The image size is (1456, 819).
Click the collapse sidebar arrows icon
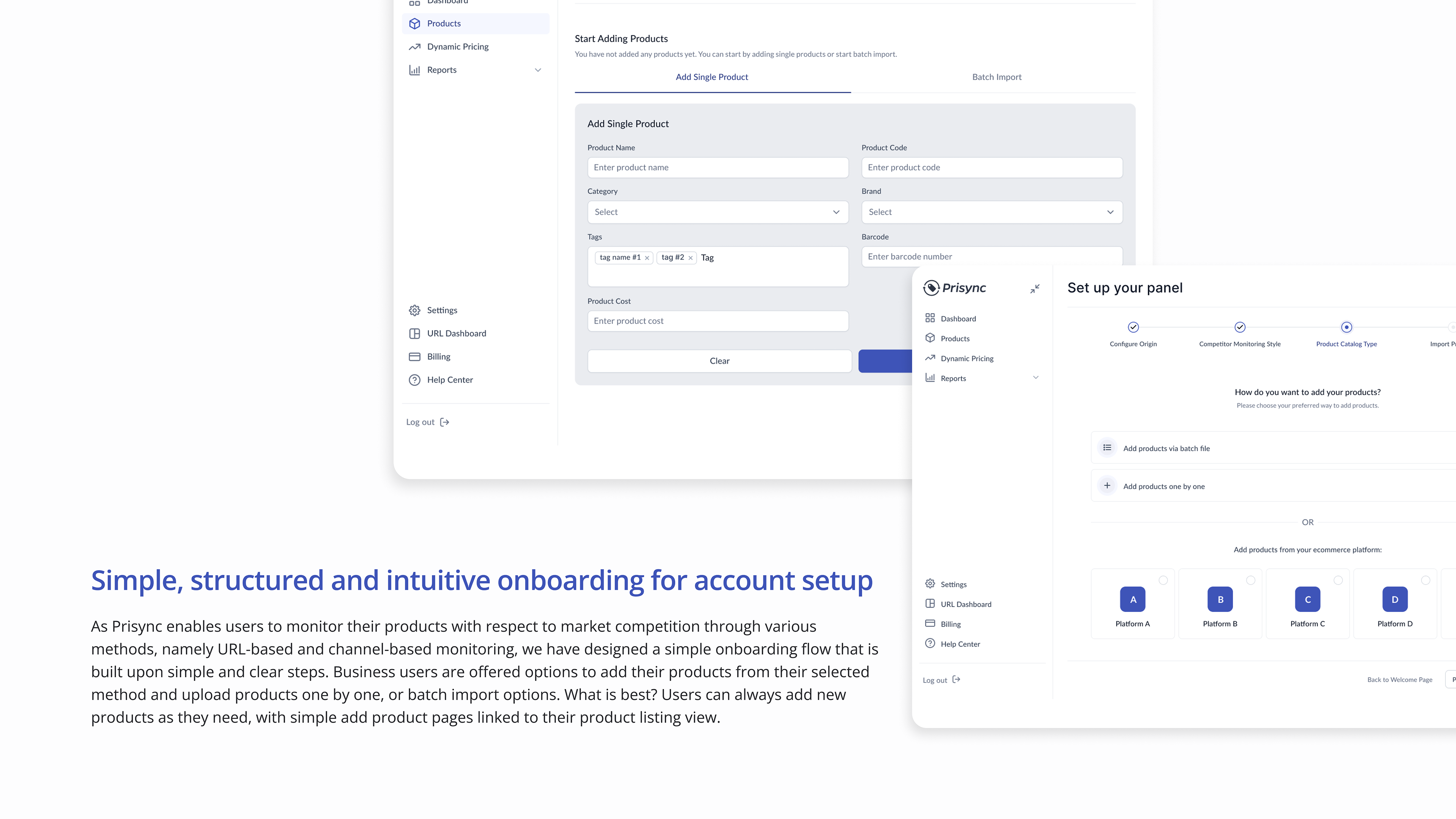(1034, 289)
